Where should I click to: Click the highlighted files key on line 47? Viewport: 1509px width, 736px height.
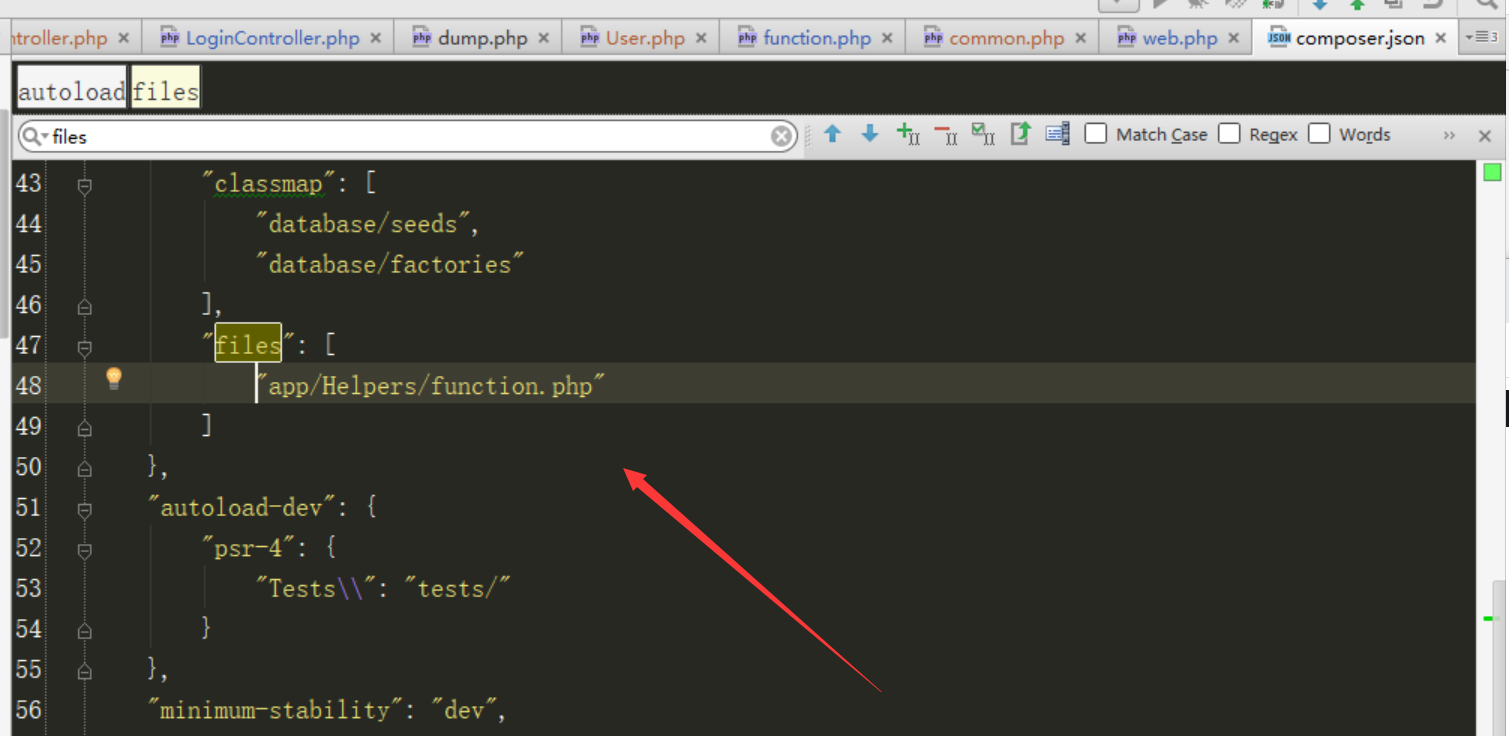pyautogui.click(x=248, y=344)
